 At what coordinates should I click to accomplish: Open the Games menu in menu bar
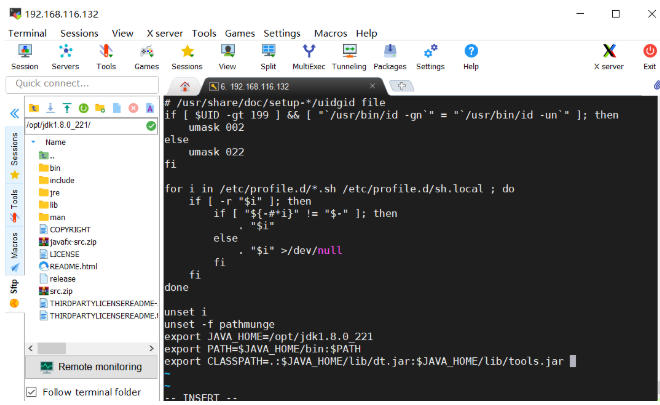(240, 33)
